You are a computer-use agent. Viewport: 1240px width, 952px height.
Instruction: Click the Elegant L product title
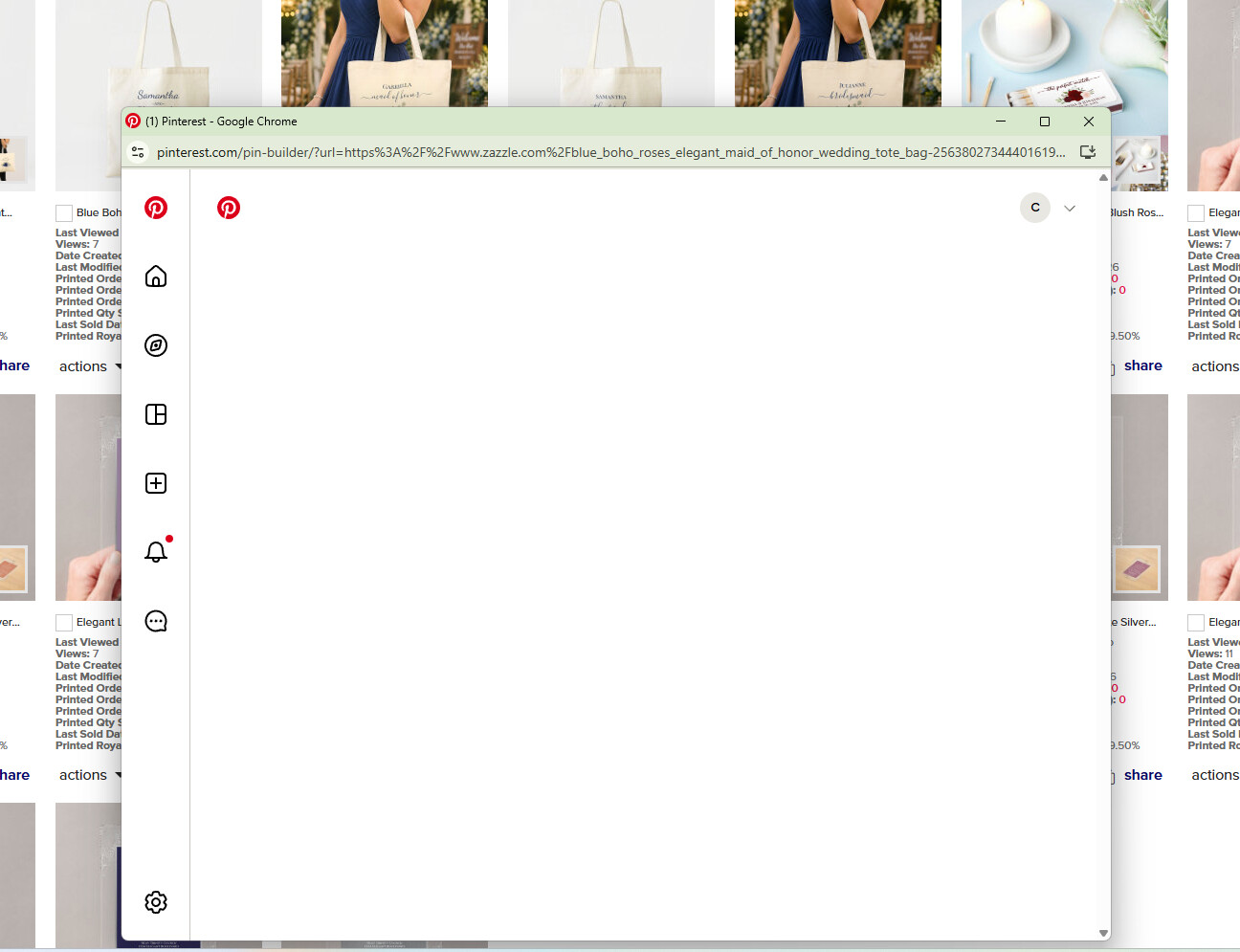[99, 622]
